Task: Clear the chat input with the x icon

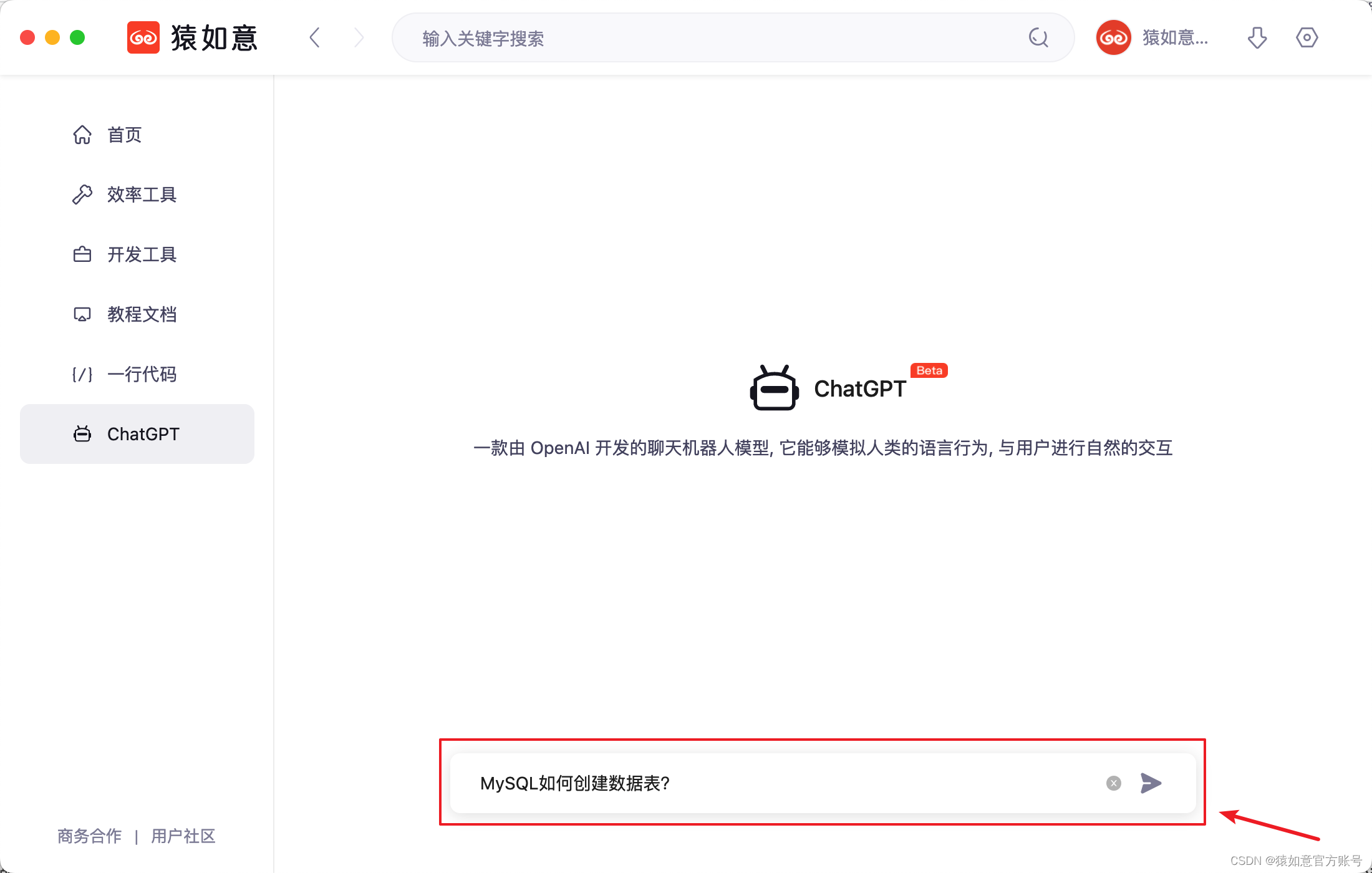Action: pyautogui.click(x=1114, y=783)
